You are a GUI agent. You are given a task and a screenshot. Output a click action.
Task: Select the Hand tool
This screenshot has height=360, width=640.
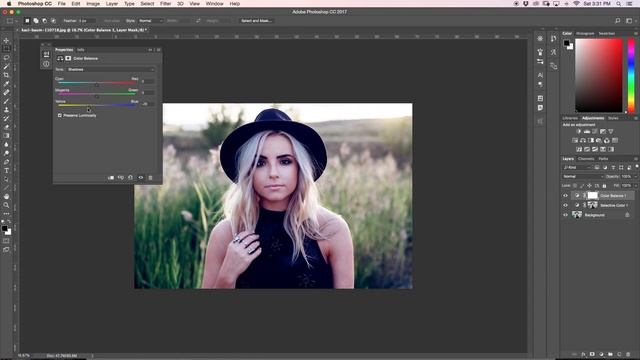point(6,196)
